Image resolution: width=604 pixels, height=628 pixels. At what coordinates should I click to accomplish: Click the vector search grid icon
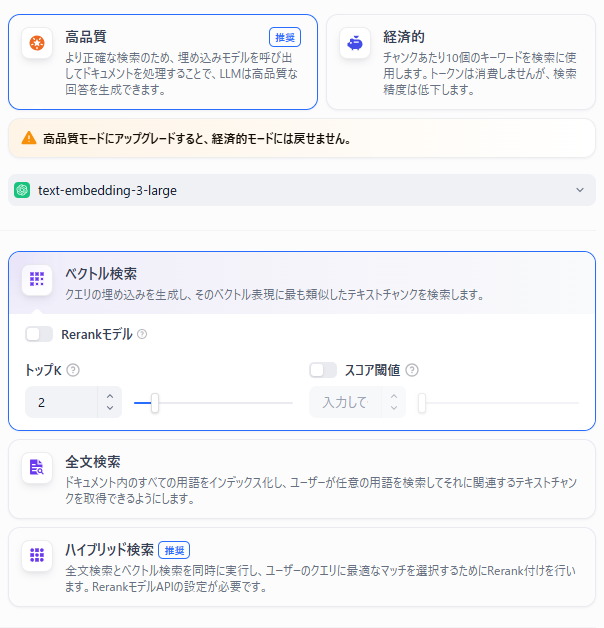coord(37,279)
